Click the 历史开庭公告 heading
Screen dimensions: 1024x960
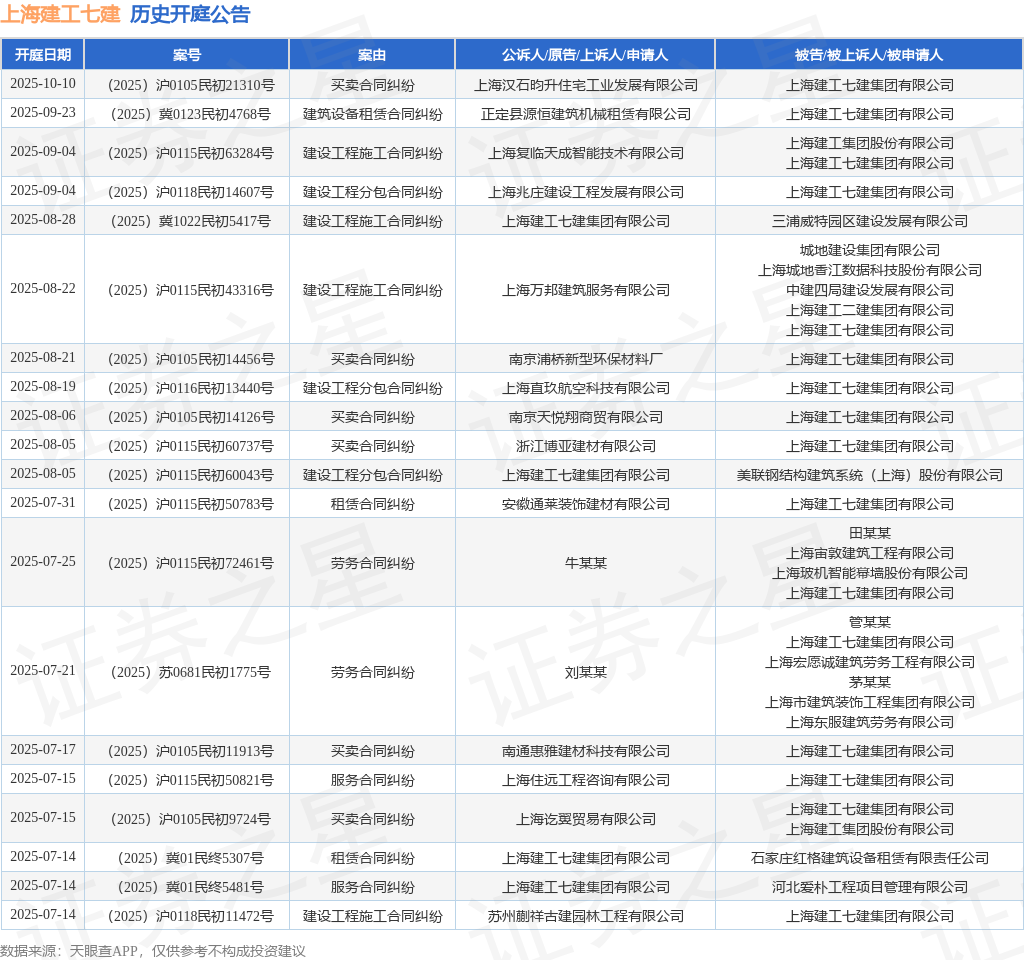[190, 14]
